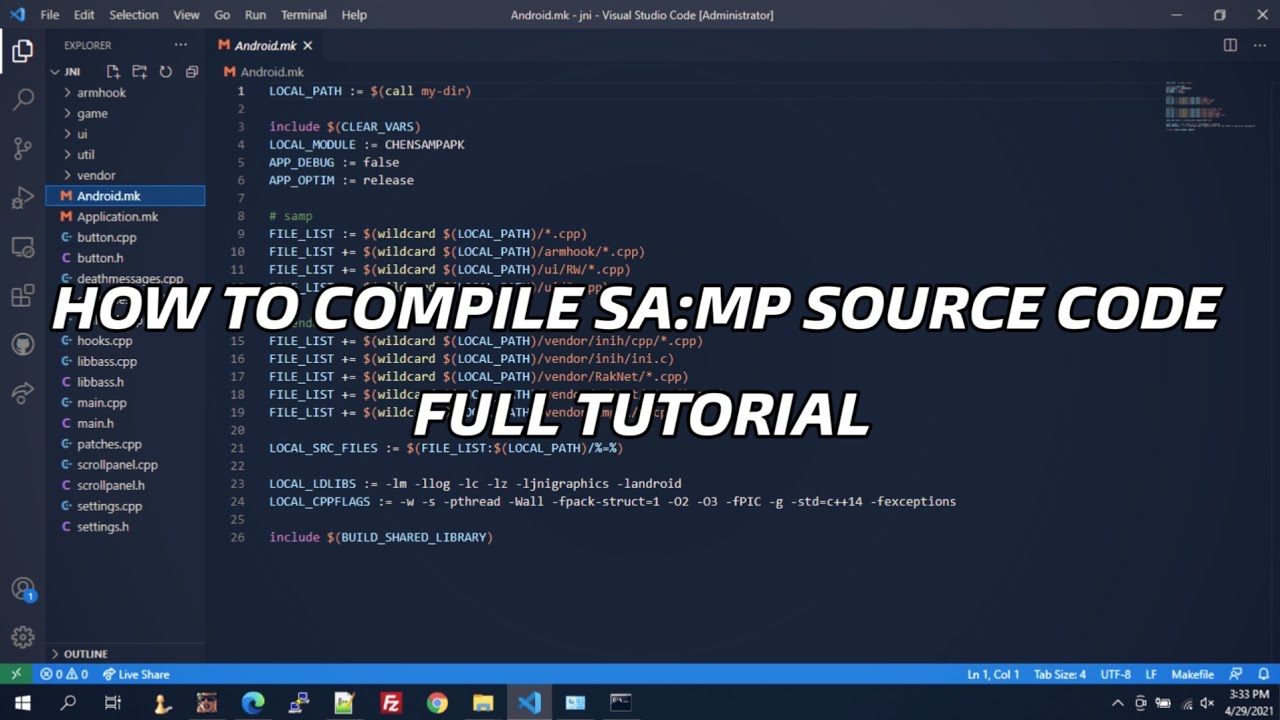This screenshot has height=720, width=1280.
Task: Open the Run menu
Action: 255,15
